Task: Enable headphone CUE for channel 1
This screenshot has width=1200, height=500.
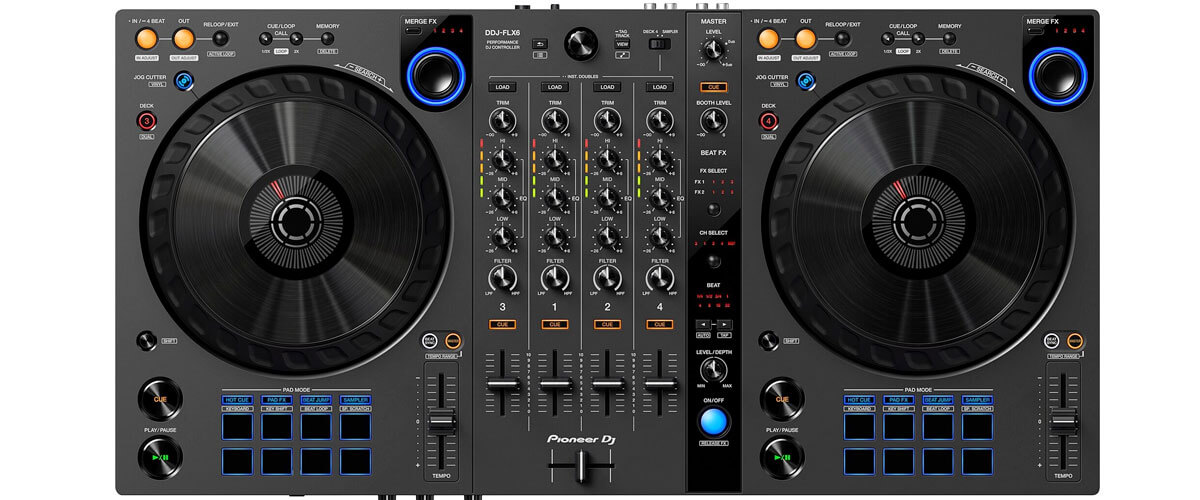Action: tap(555, 324)
